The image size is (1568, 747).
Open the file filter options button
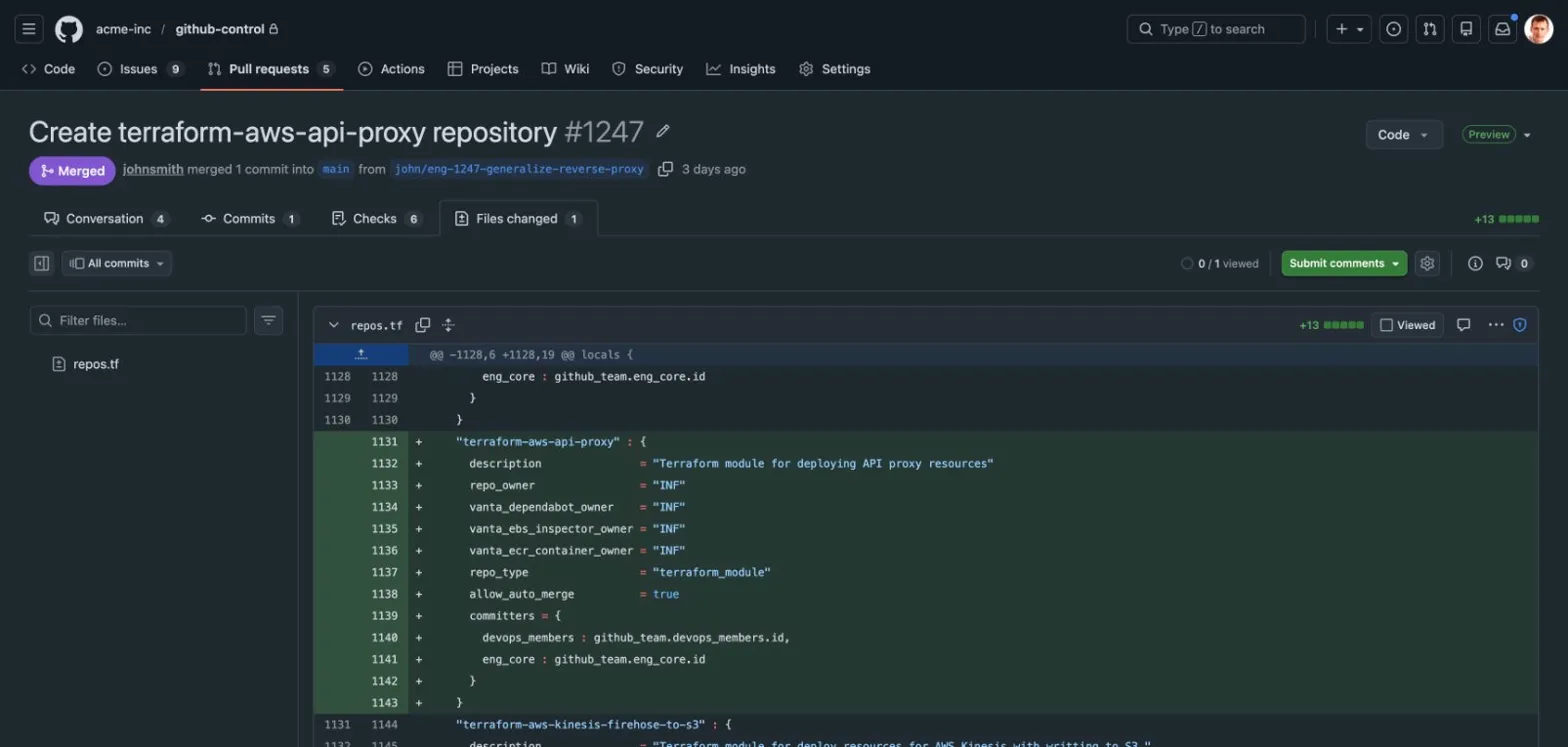tap(268, 320)
